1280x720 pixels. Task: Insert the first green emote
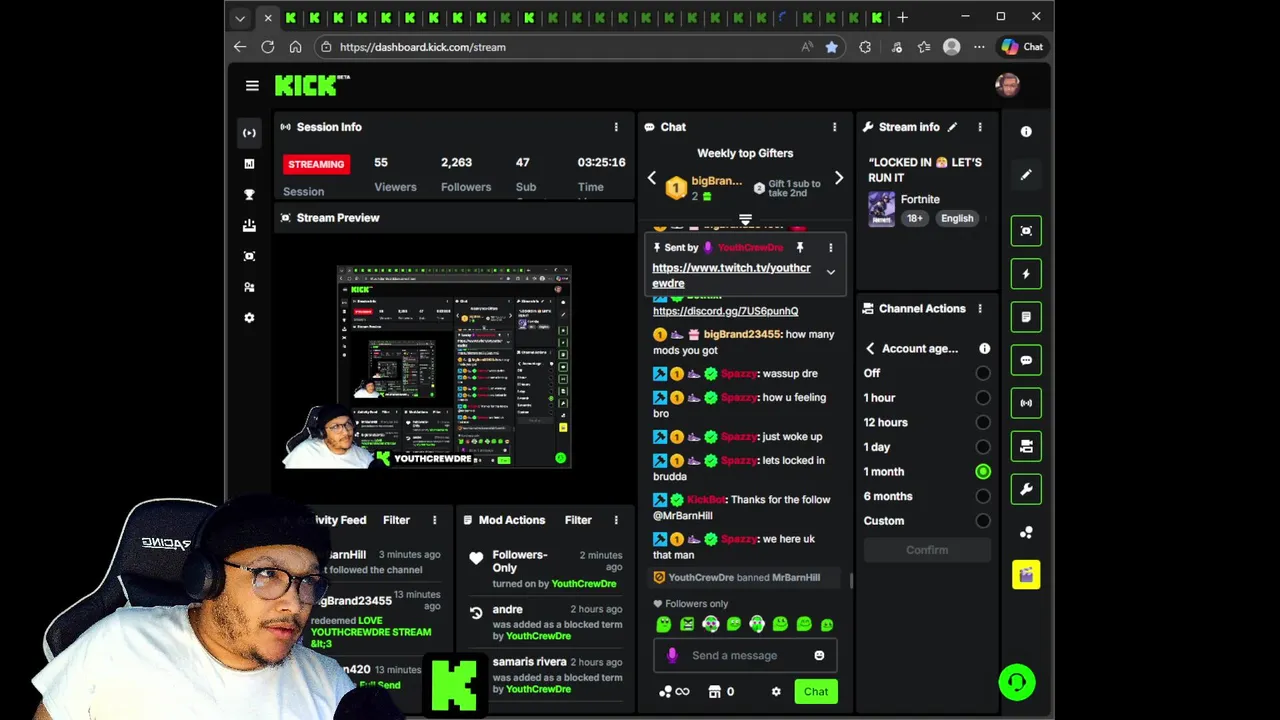pos(664,625)
